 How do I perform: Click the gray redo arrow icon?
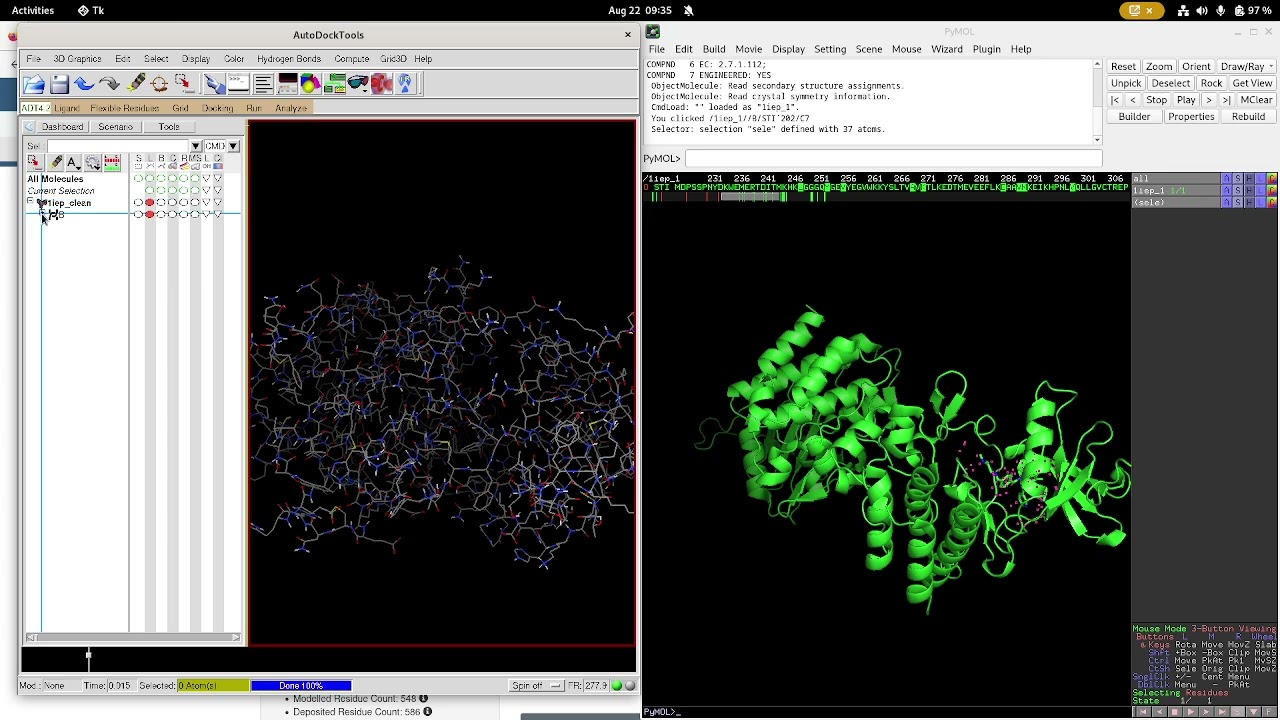[x=110, y=84]
